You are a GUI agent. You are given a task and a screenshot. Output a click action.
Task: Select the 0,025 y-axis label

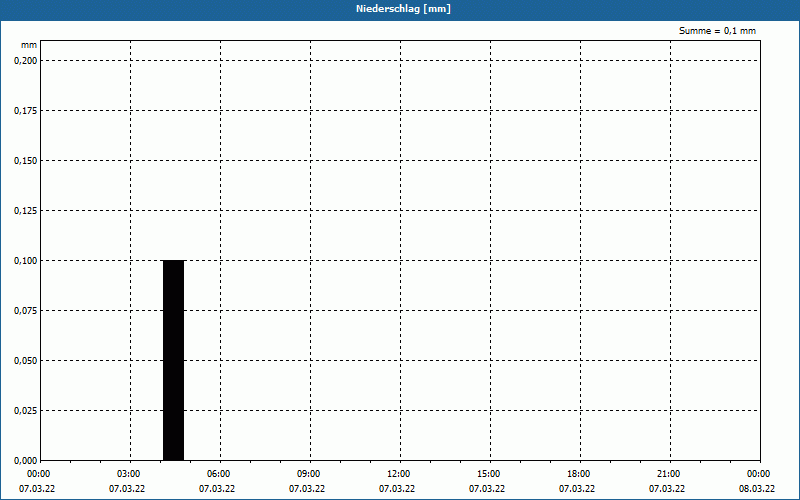[x=26, y=411]
